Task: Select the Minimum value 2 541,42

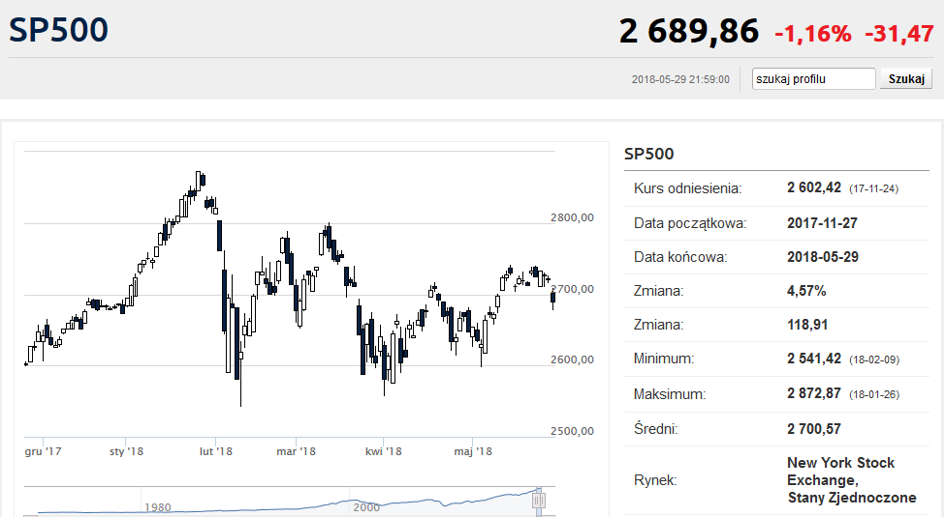Action: tap(814, 359)
